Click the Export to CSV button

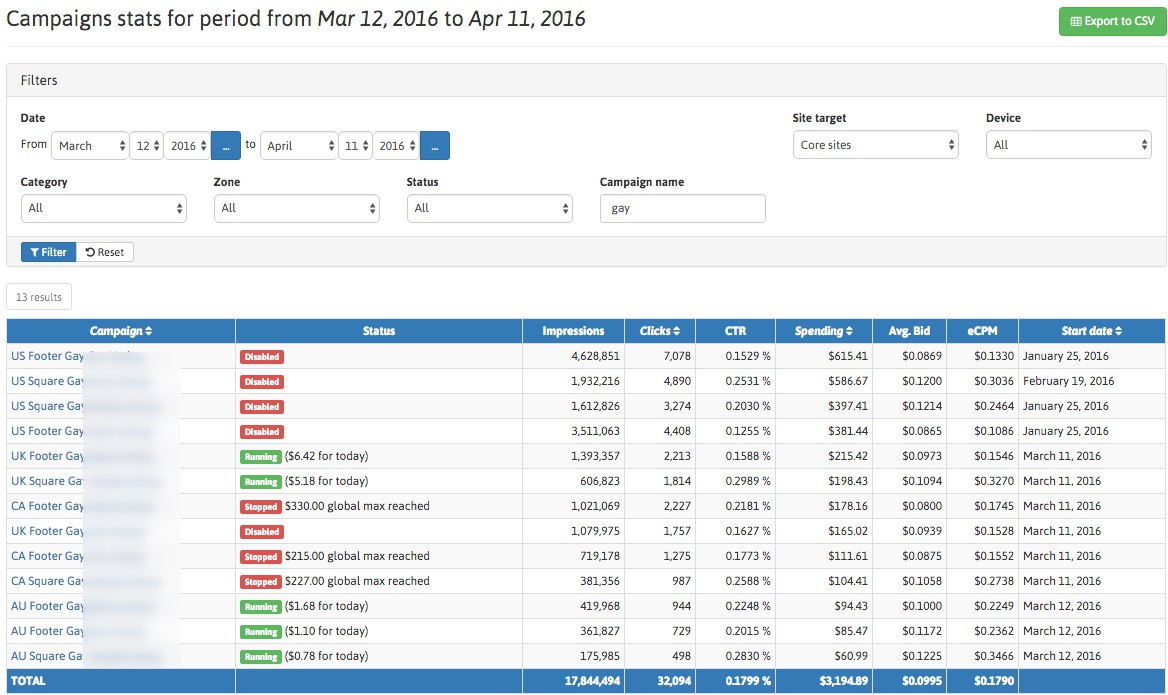(x=1112, y=22)
